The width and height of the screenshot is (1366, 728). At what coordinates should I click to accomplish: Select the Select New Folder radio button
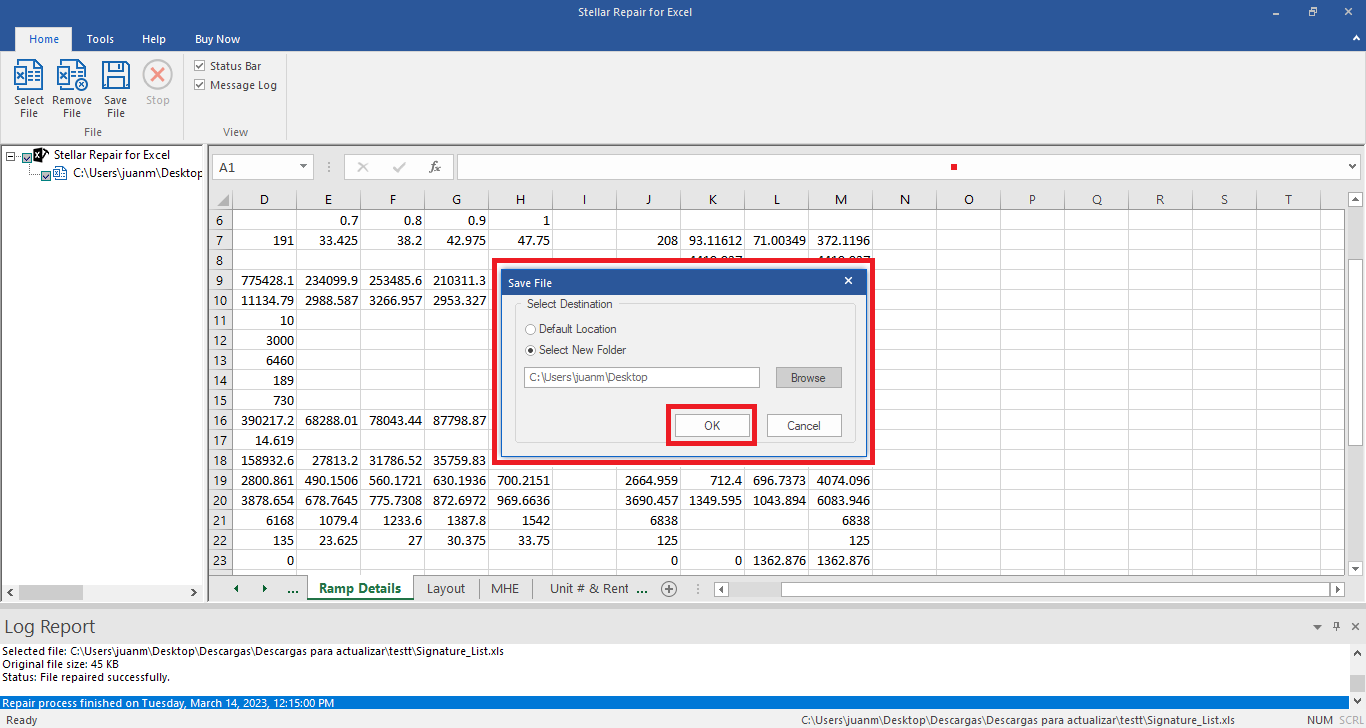click(531, 350)
